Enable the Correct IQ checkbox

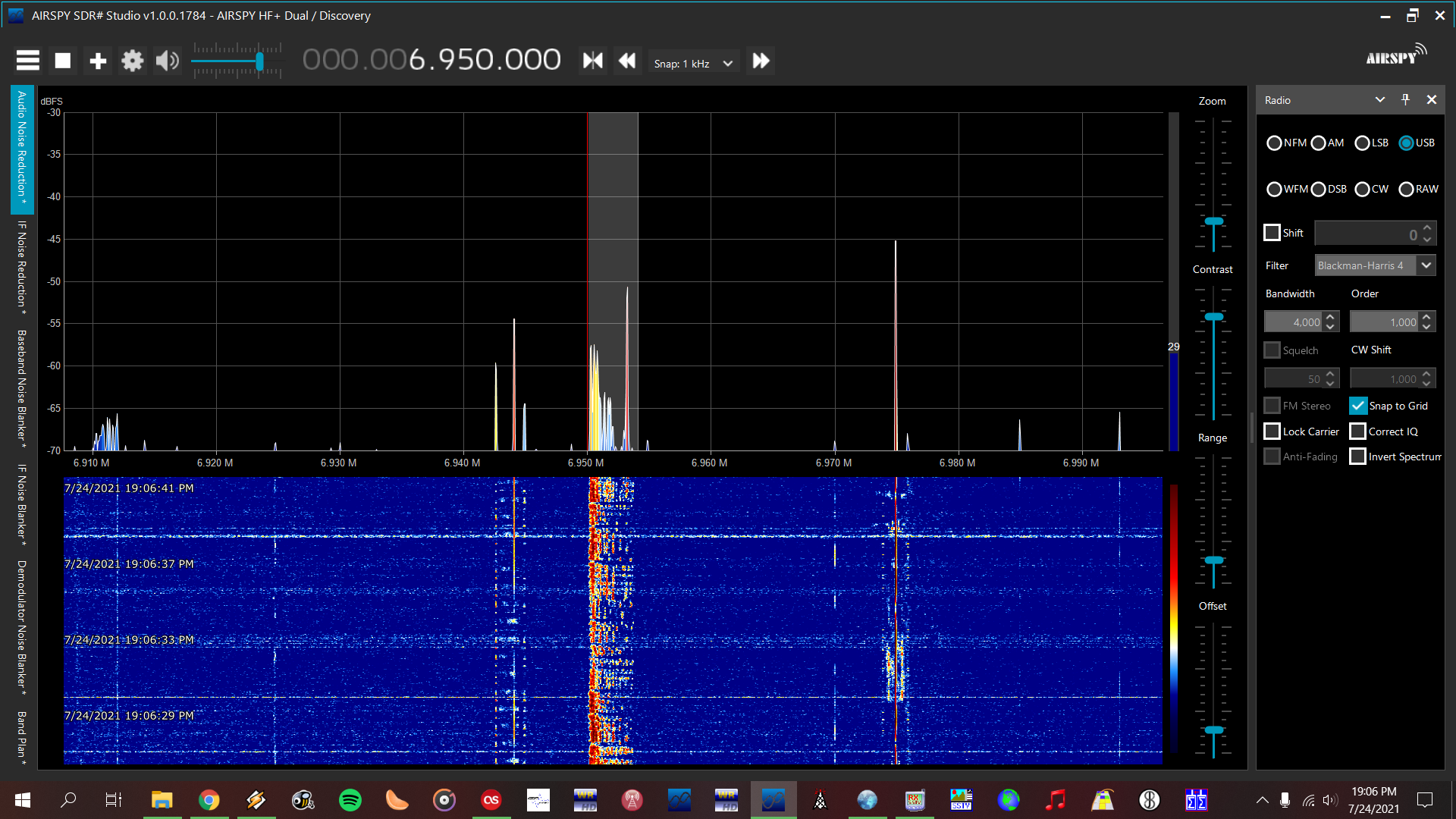(1358, 431)
